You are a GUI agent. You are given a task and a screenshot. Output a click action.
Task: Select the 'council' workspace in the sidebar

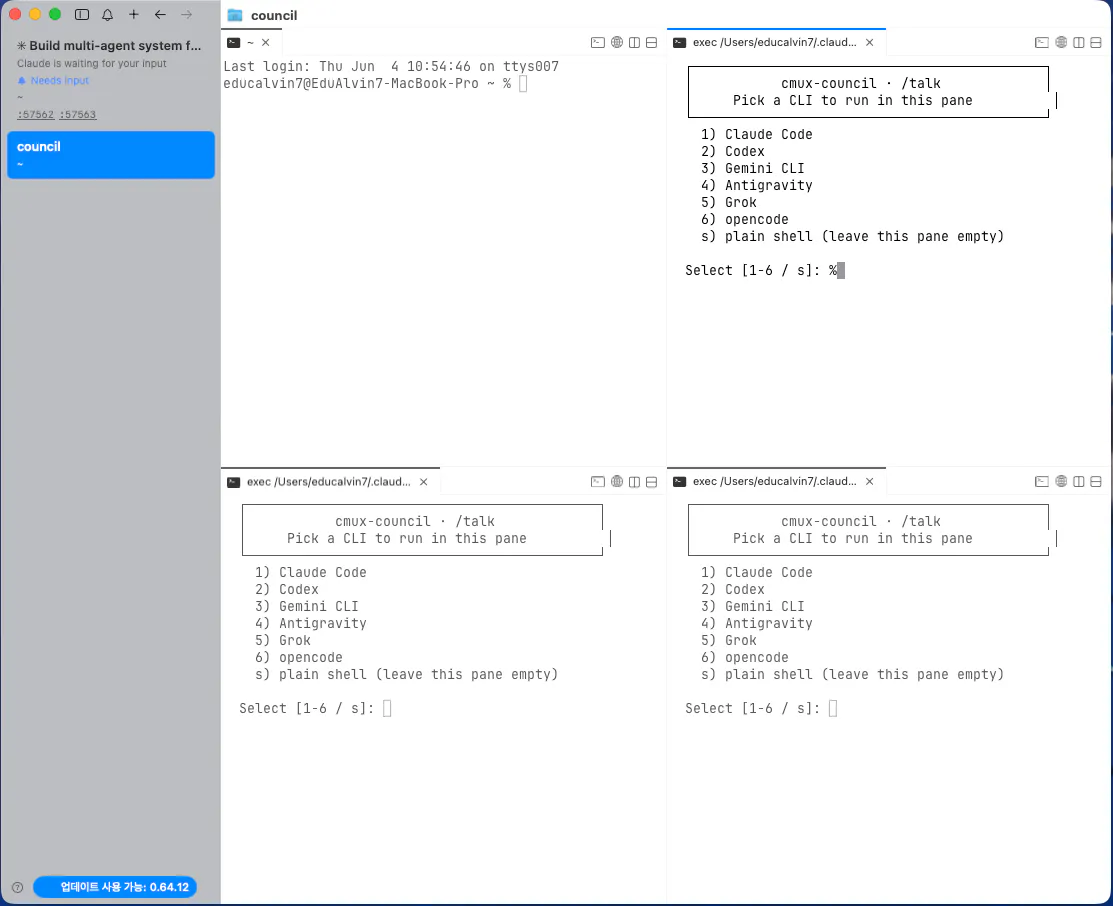(x=111, y=155)
